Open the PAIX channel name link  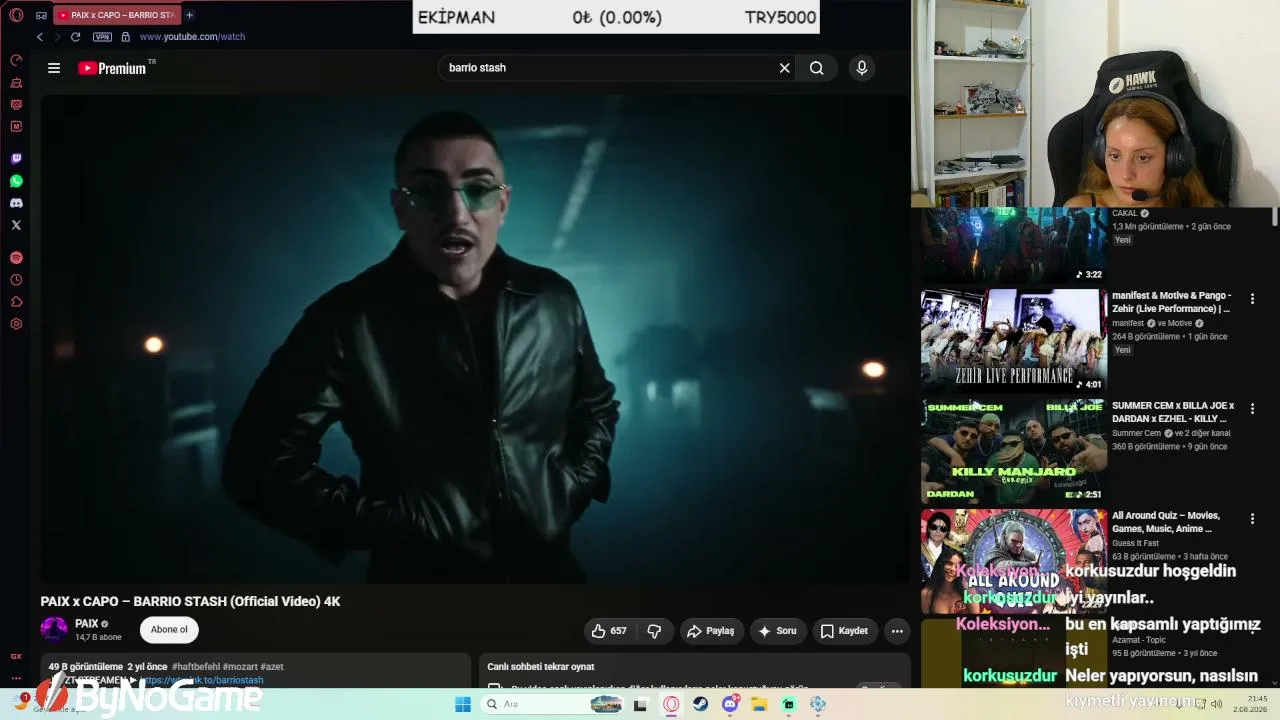[x=87, y=624]
